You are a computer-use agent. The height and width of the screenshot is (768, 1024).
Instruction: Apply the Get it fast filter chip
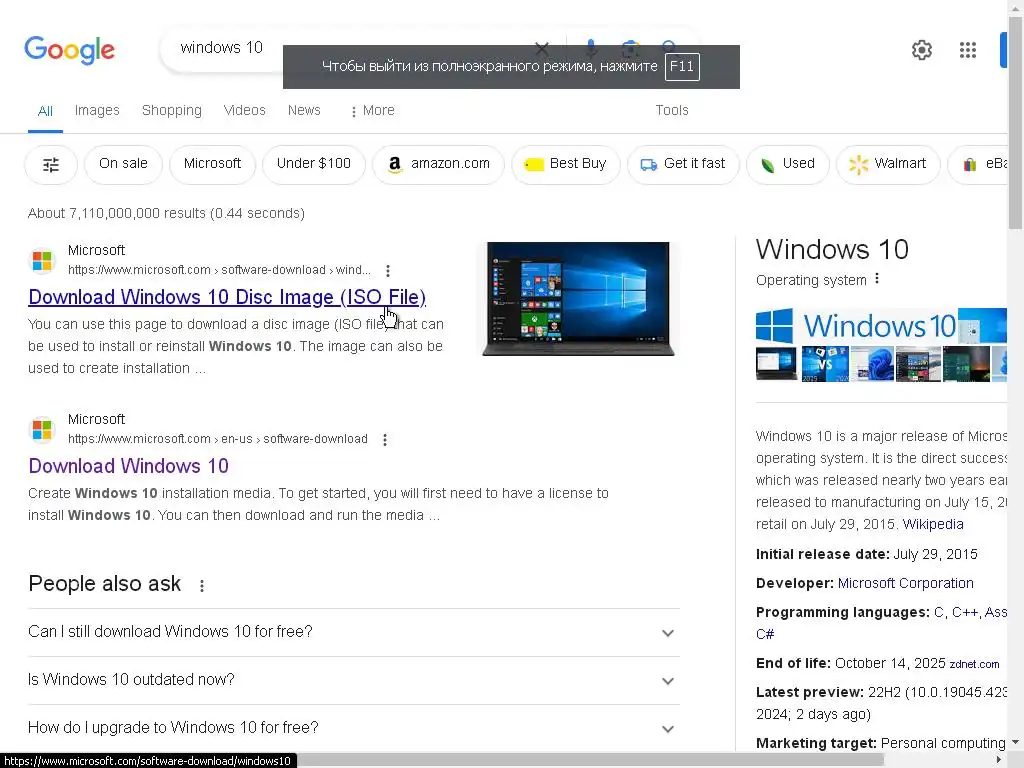point(683,164)
